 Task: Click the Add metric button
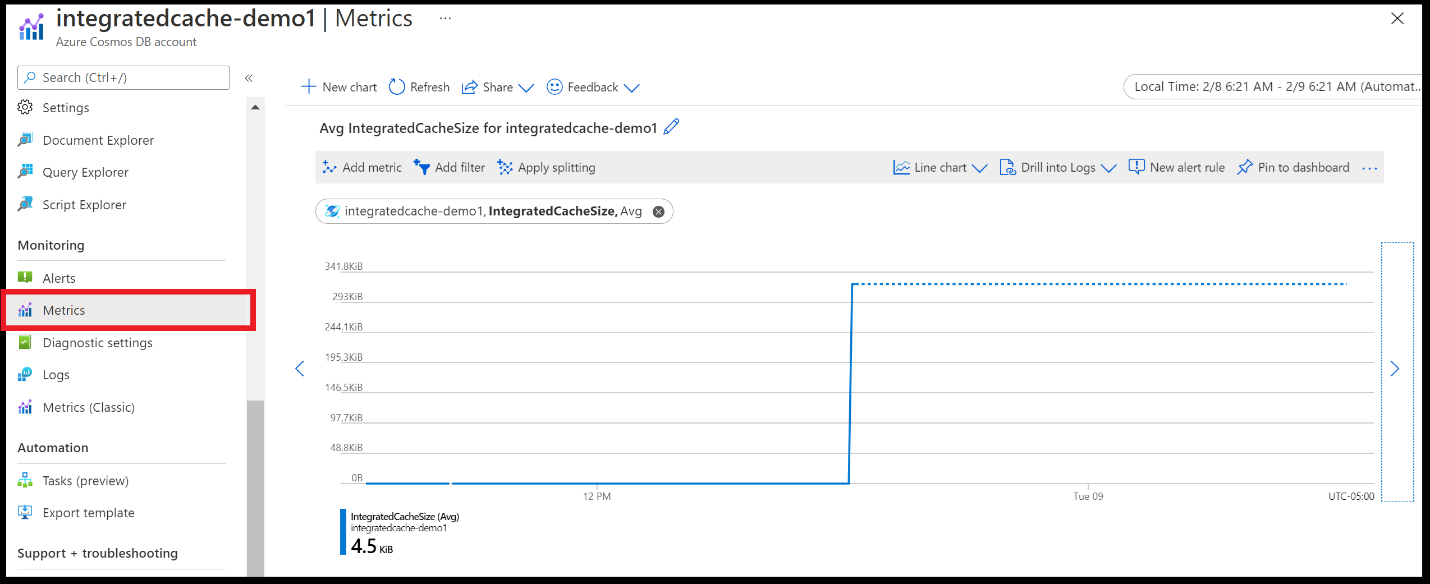362,167
